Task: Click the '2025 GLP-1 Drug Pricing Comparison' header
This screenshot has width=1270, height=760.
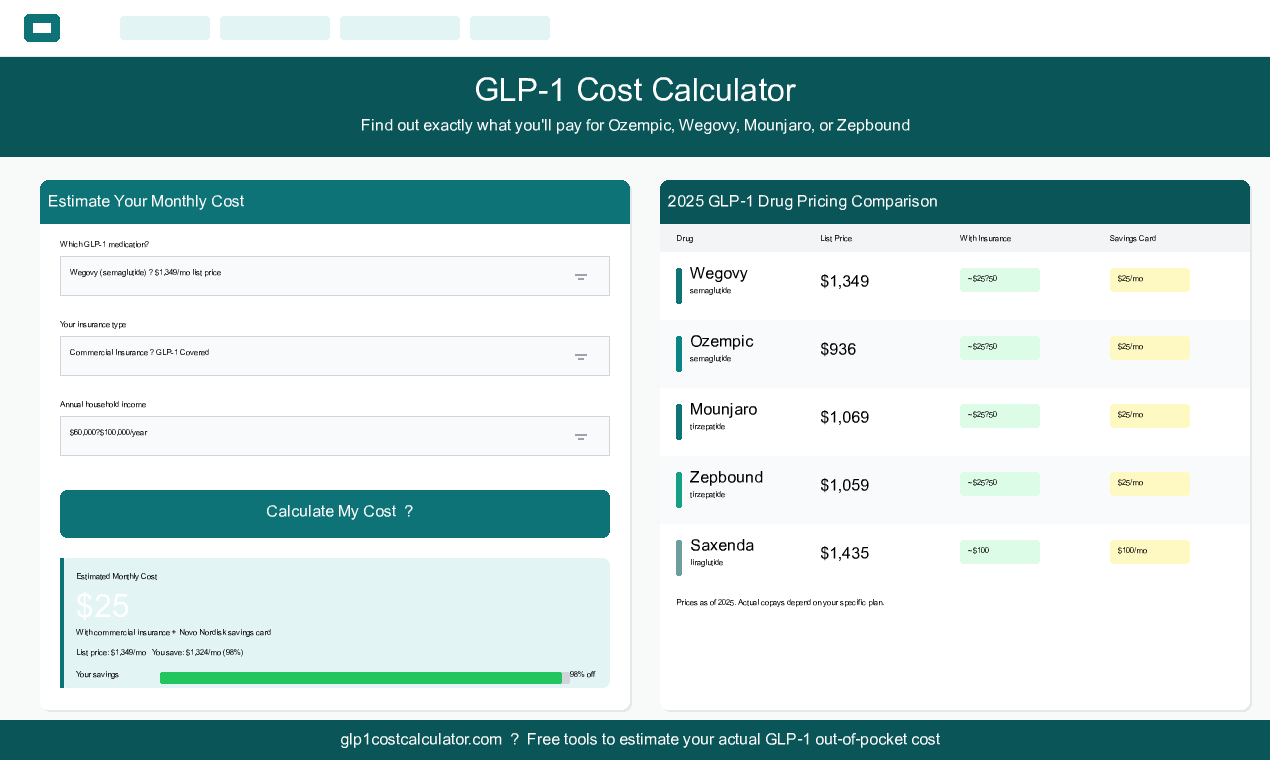Action: click(955, 202)
